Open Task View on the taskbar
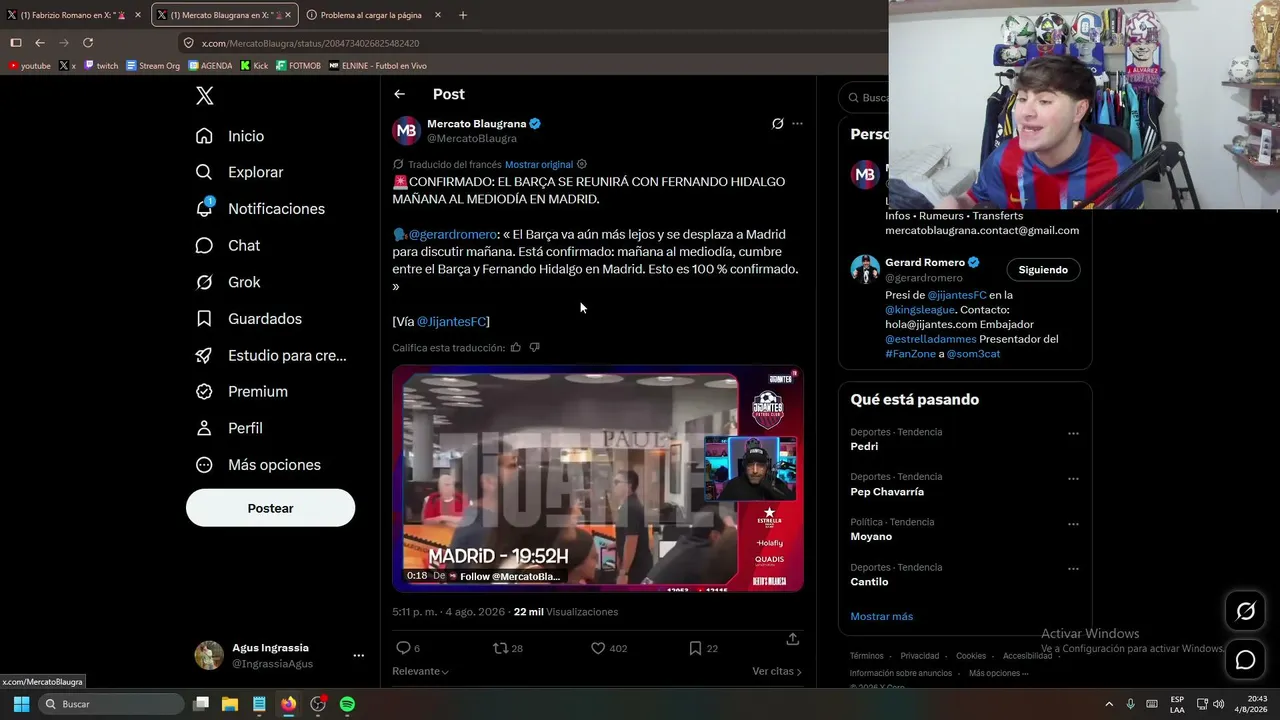 click(201, 704)
